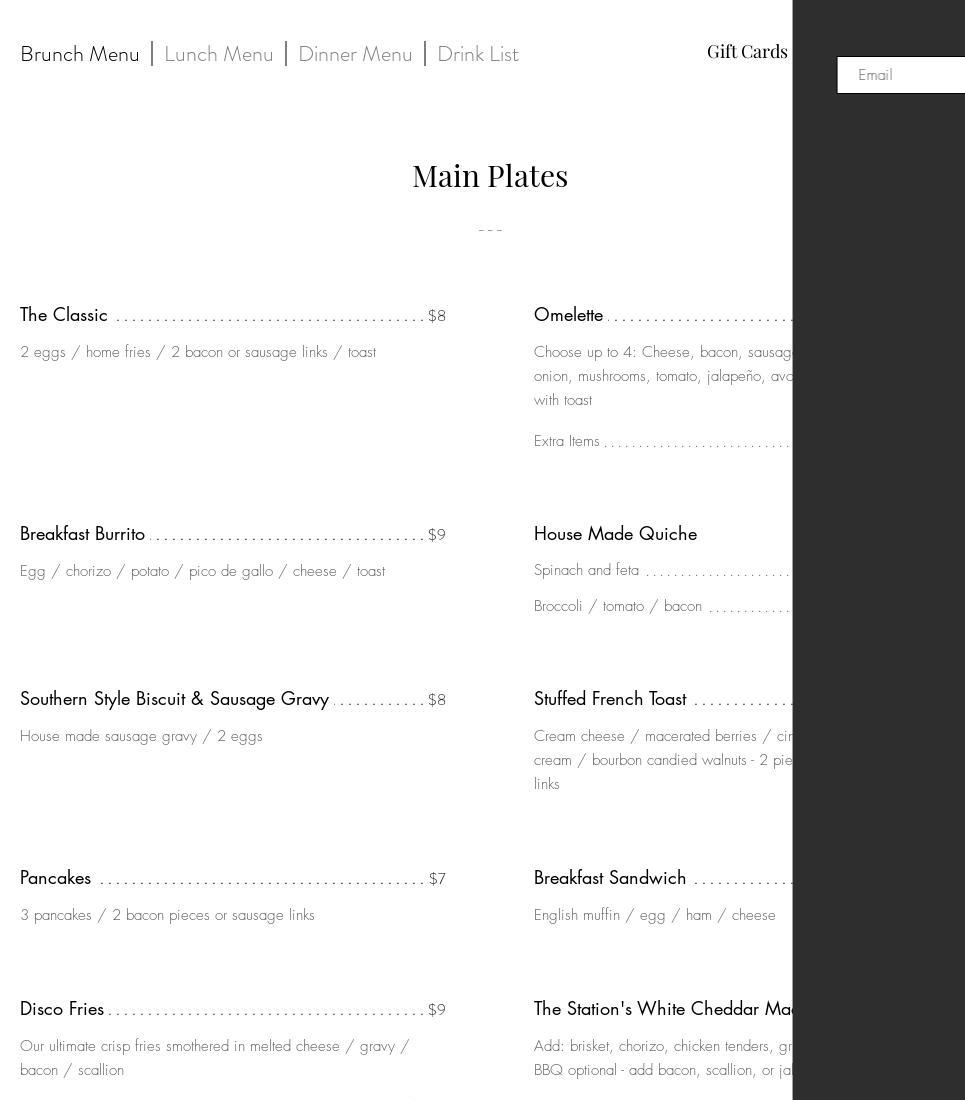Open the Gift Cards link
The width and height of the screenshot is (965, 1100).
coord(747,52)
